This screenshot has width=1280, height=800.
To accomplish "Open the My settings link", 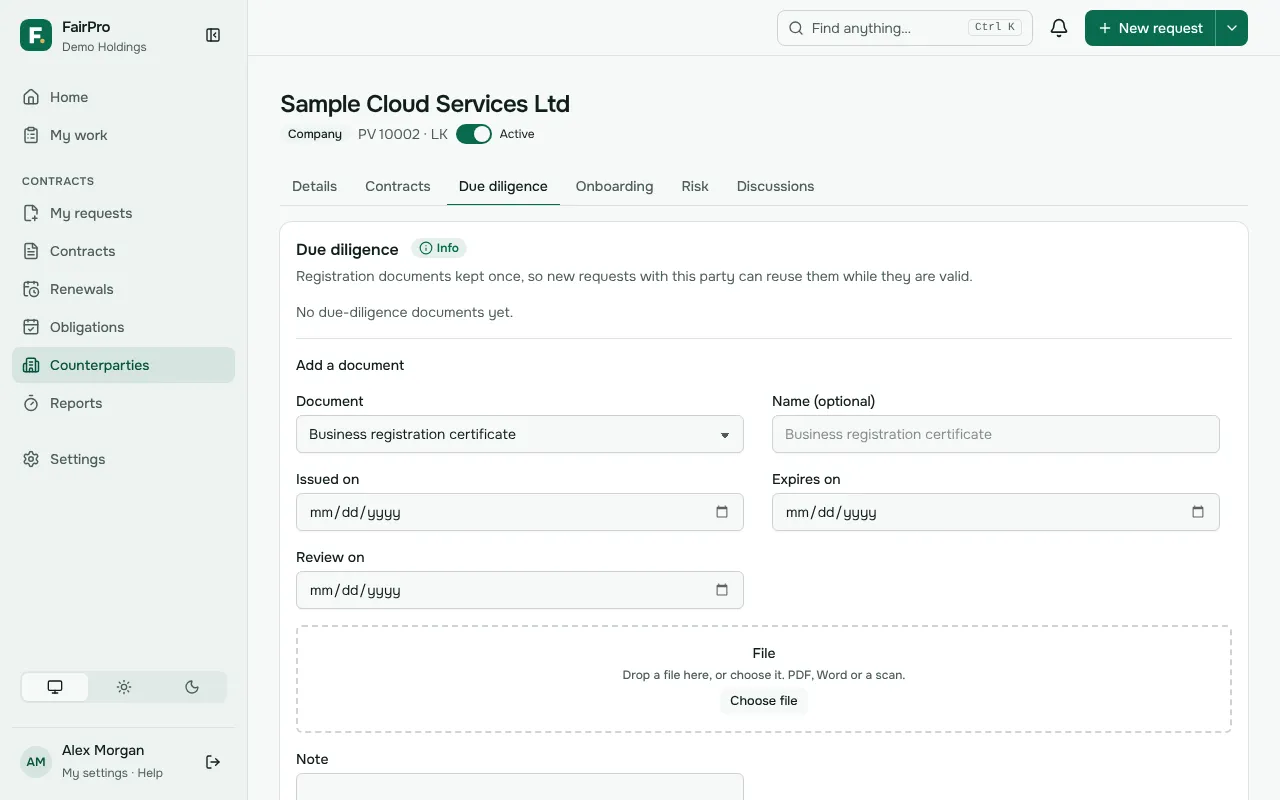I will [95, 773].
